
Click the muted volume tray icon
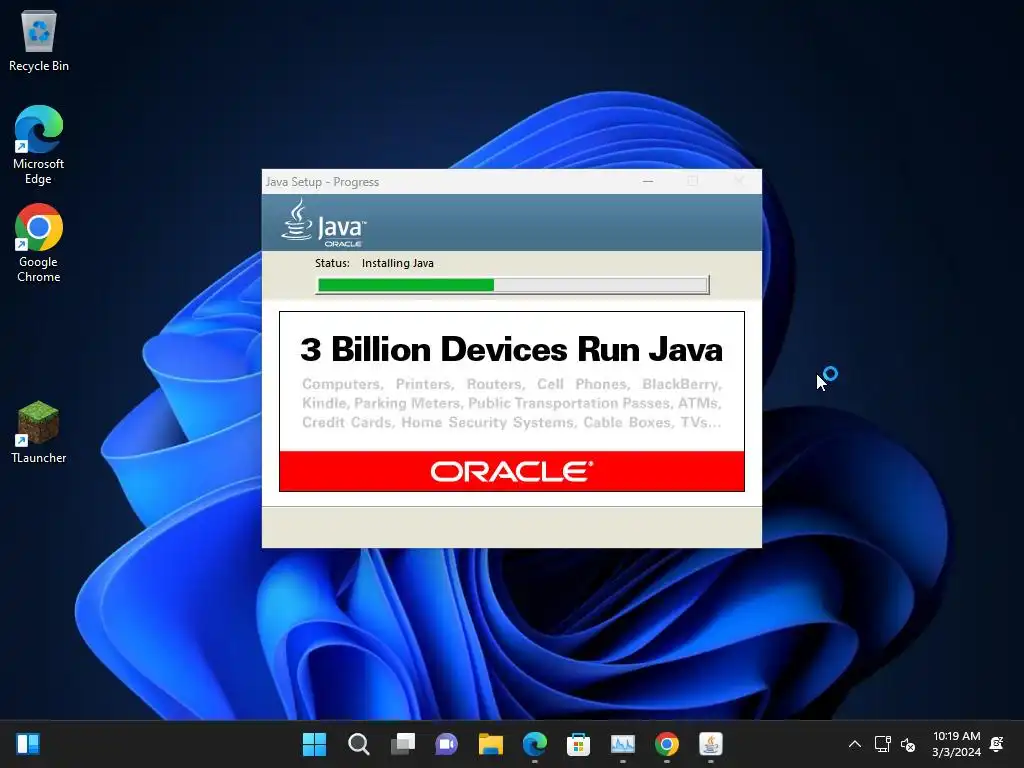(x=908, y=744)
